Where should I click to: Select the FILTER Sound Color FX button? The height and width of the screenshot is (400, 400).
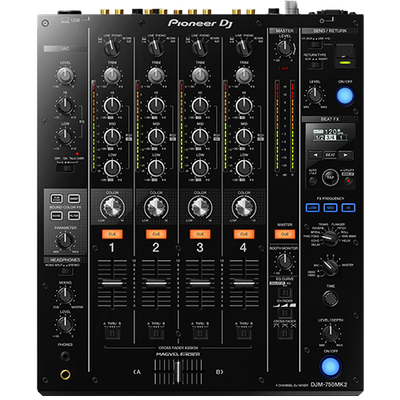click(74, 216)
